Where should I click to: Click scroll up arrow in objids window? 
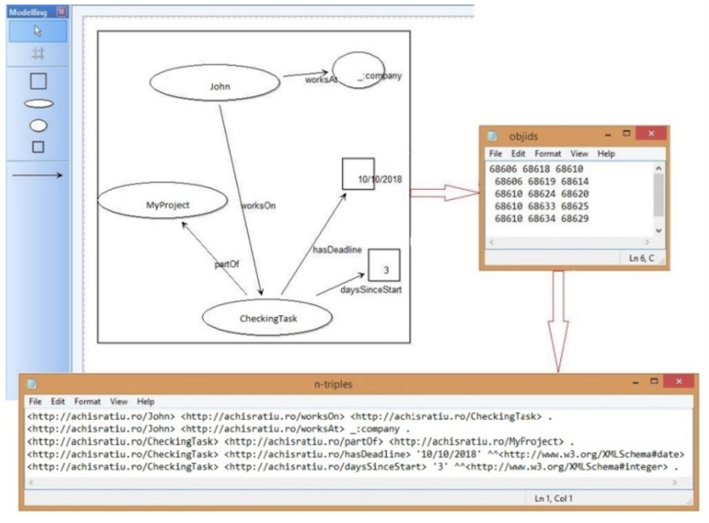click(x=657, y=169)
